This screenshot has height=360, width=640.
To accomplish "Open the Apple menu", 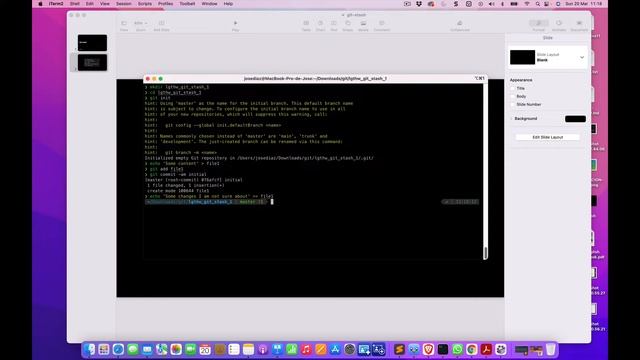I will (40, 4).
